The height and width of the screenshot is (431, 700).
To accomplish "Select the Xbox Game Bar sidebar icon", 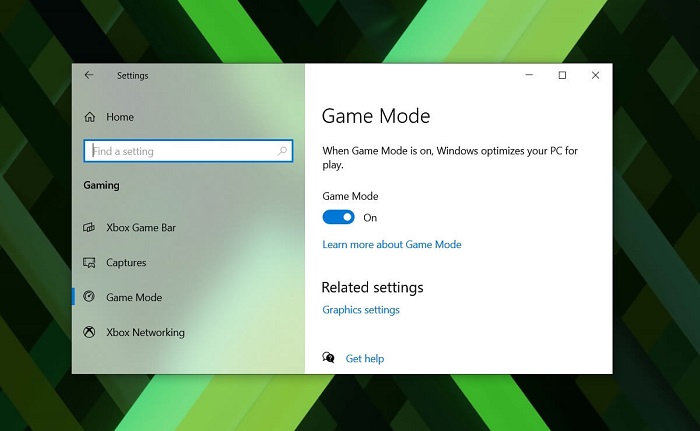I will point(89,227).
